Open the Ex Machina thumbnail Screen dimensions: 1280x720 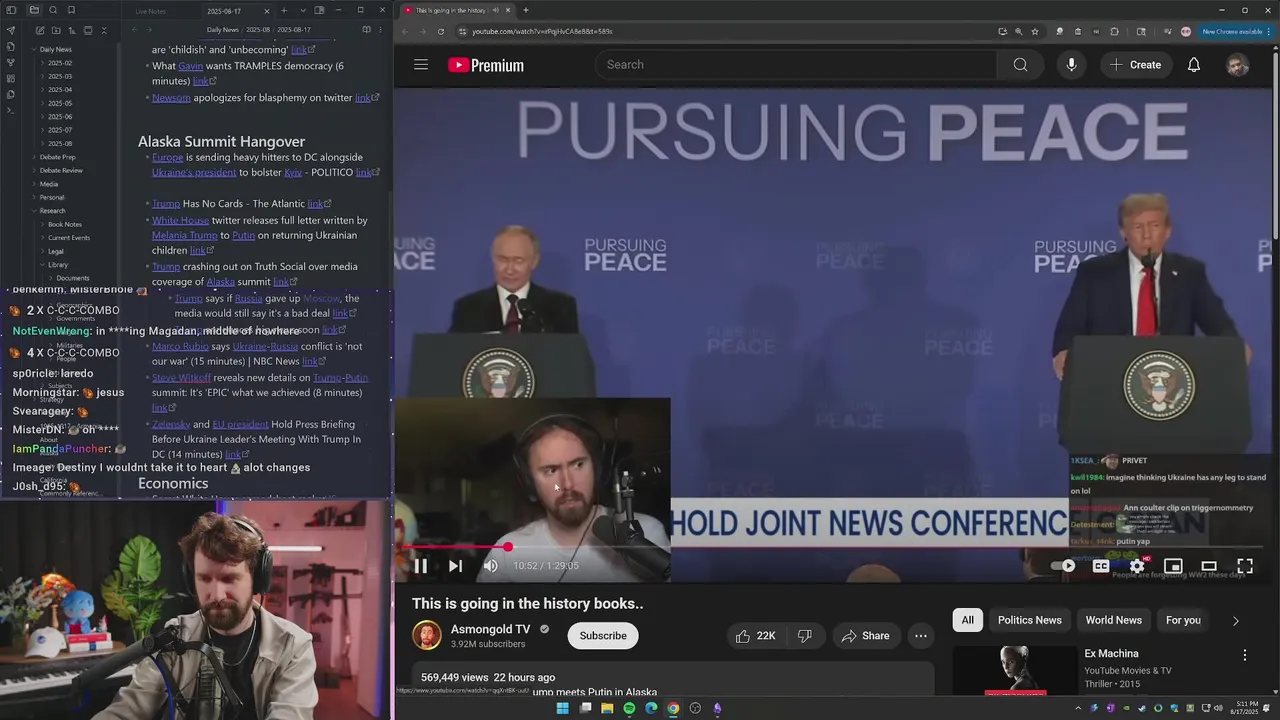pyautogui.click(x=1014, y=671)
